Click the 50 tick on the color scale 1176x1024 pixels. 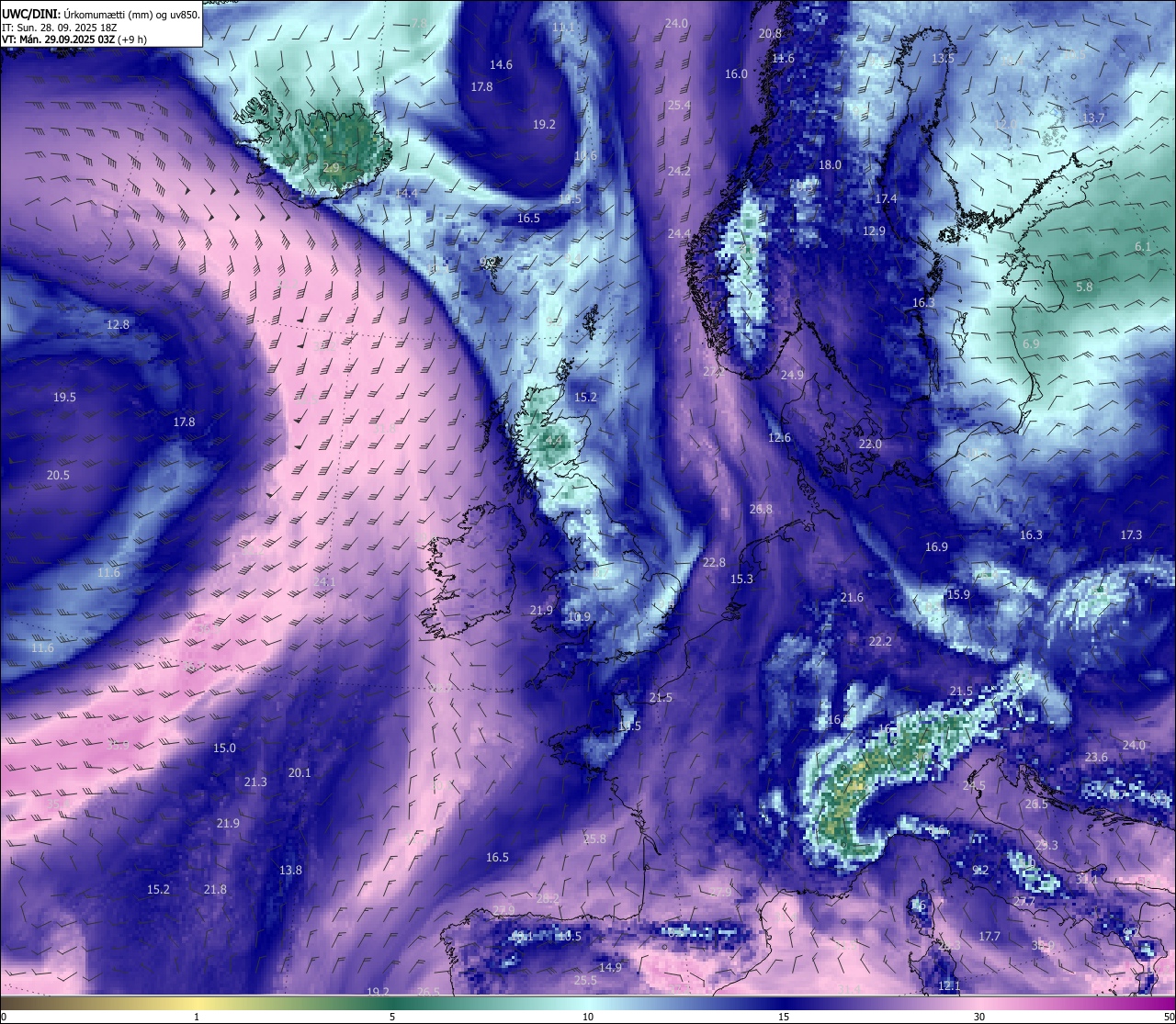click(1169, 1017)
